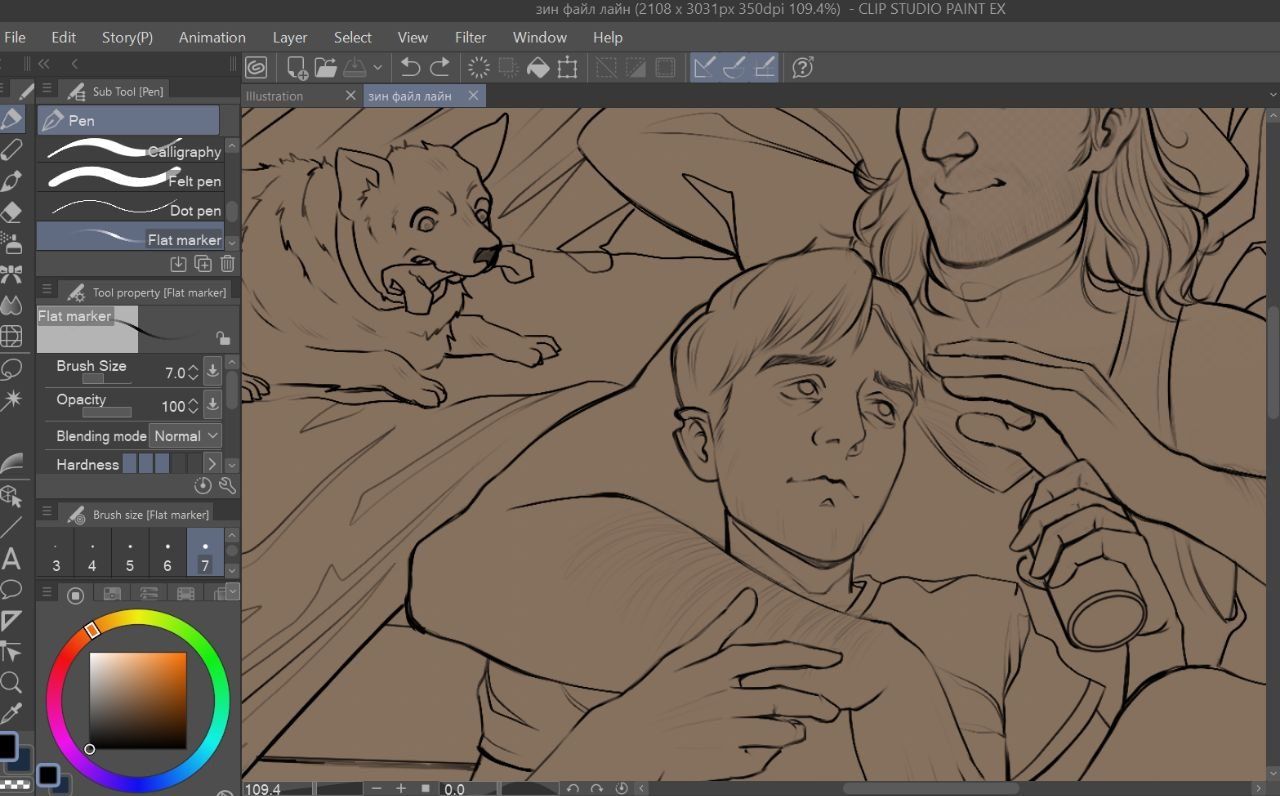Select the Decoration tool
The height and width of the screenshot is (796, 1280).
(12, 274)
